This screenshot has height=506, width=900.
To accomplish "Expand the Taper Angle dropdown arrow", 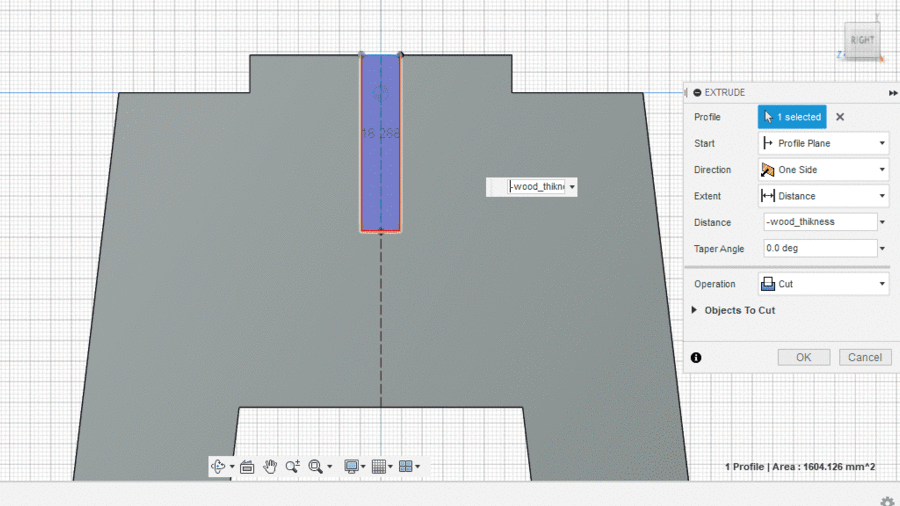I will pos(883,248).
